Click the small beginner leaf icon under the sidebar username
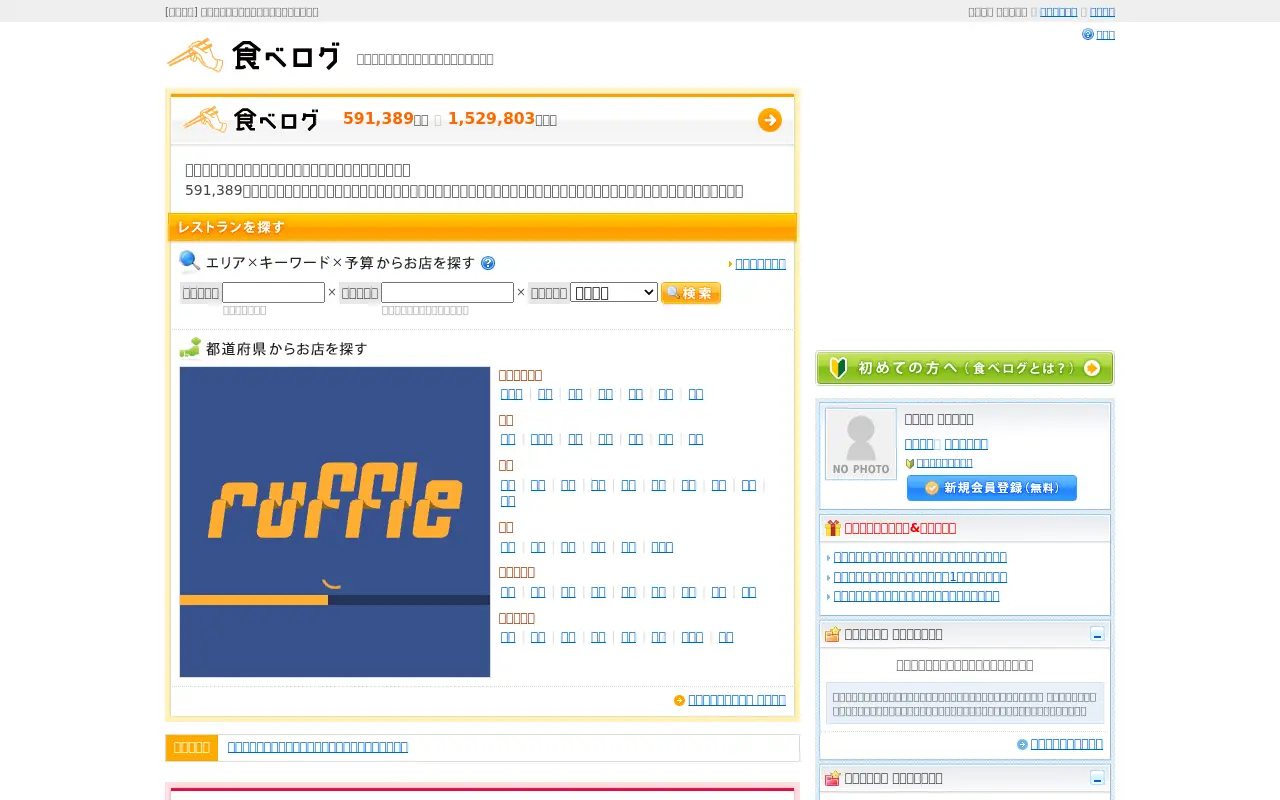 [x=910, y=463]
